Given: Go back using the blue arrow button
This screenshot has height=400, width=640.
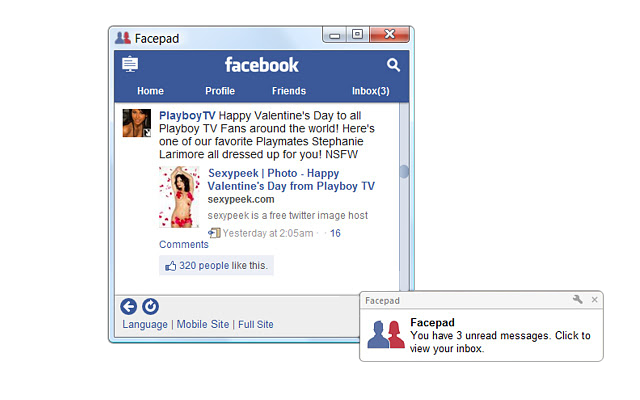Looking at the screenshot, I should [x=129, y=307].
